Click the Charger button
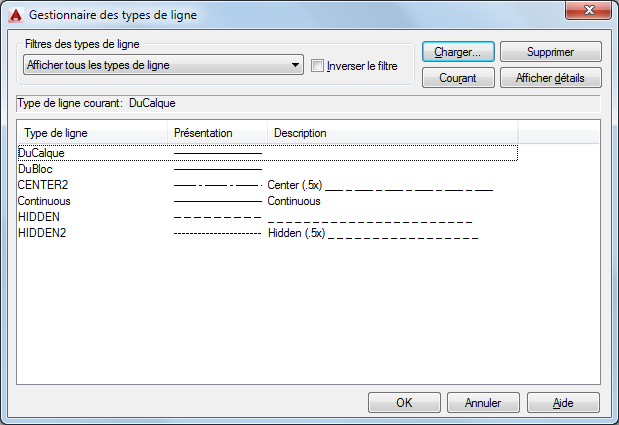The width and height of the screenshot is (619, 425). [458, 51]
